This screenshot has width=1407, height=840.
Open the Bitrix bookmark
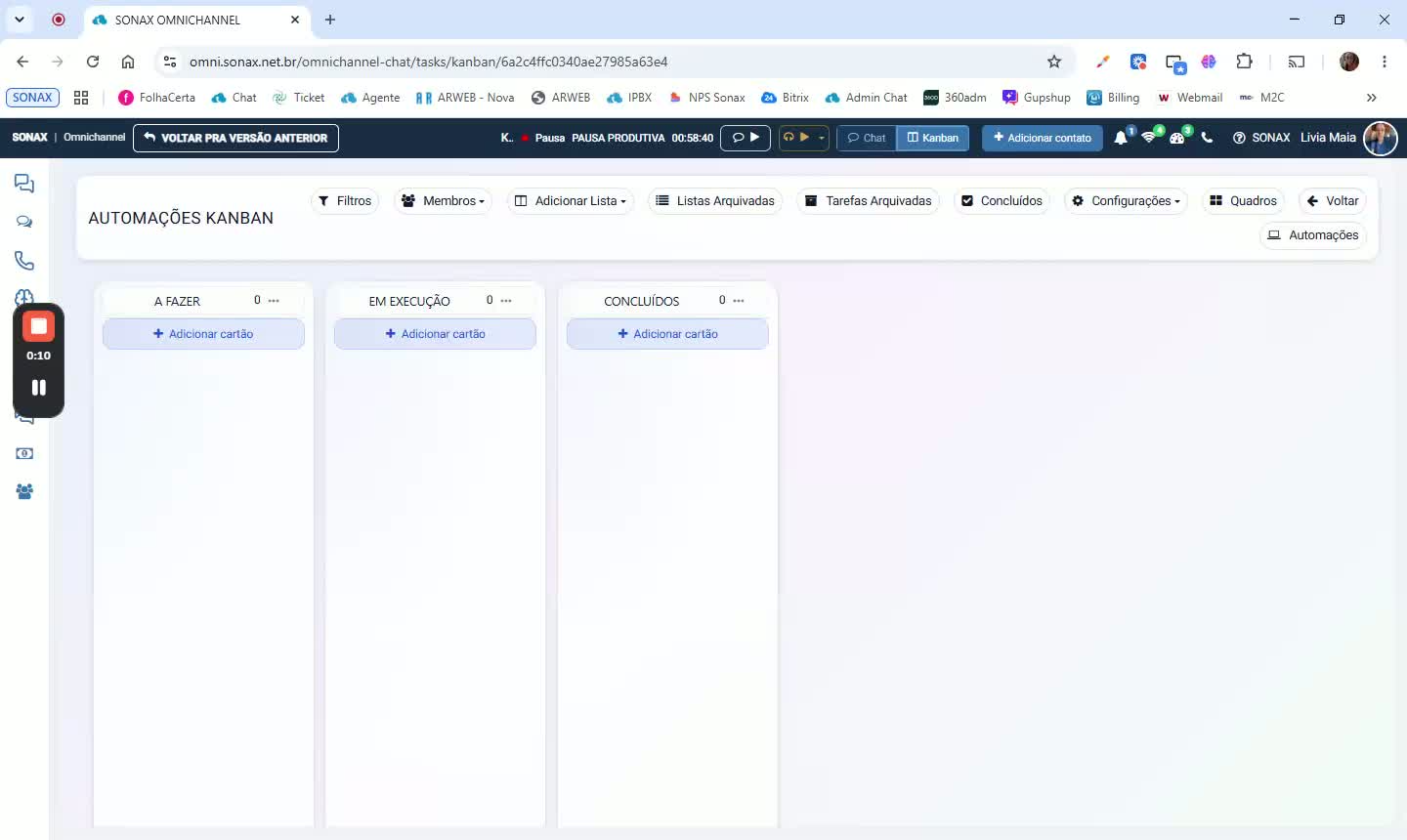tap(786, 98)
